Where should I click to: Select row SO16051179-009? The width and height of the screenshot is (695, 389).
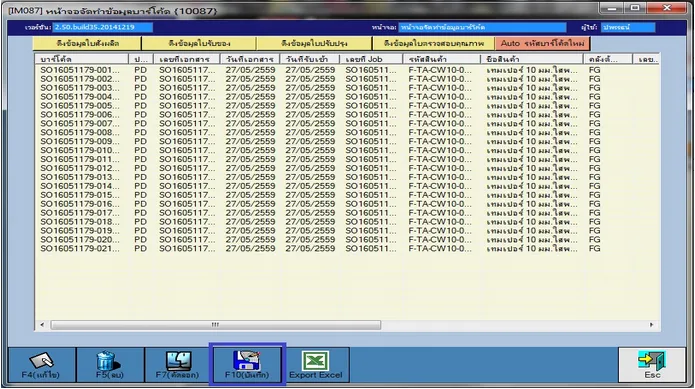coord(347,141)
